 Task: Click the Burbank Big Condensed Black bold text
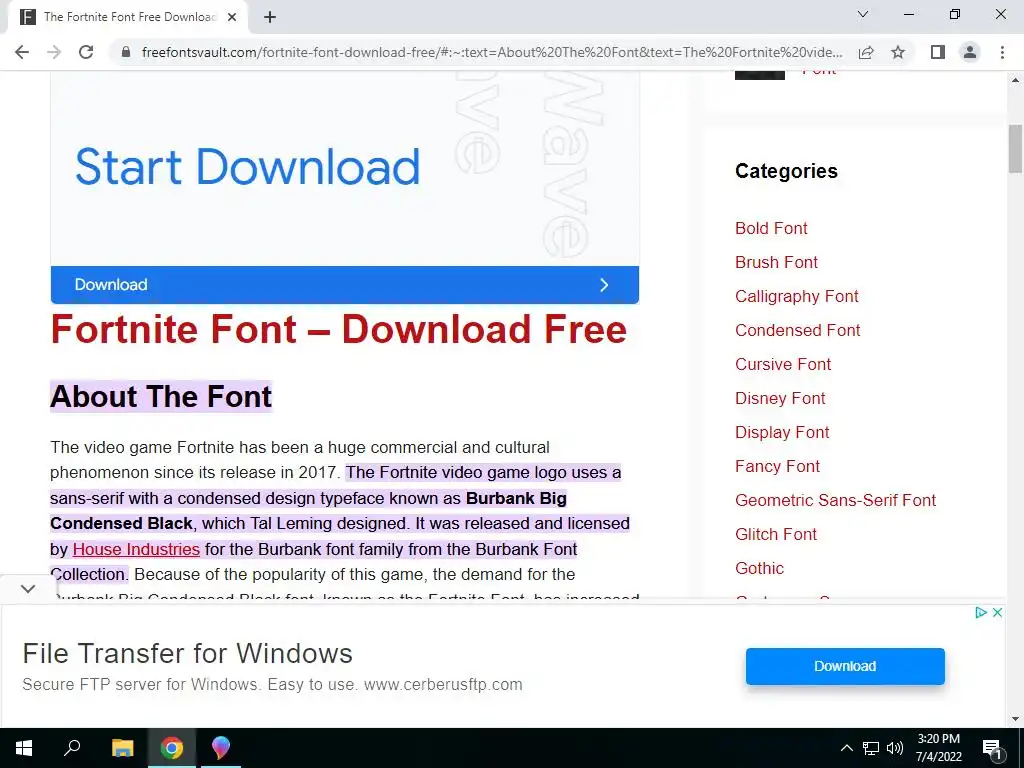(x=309, y=511)
